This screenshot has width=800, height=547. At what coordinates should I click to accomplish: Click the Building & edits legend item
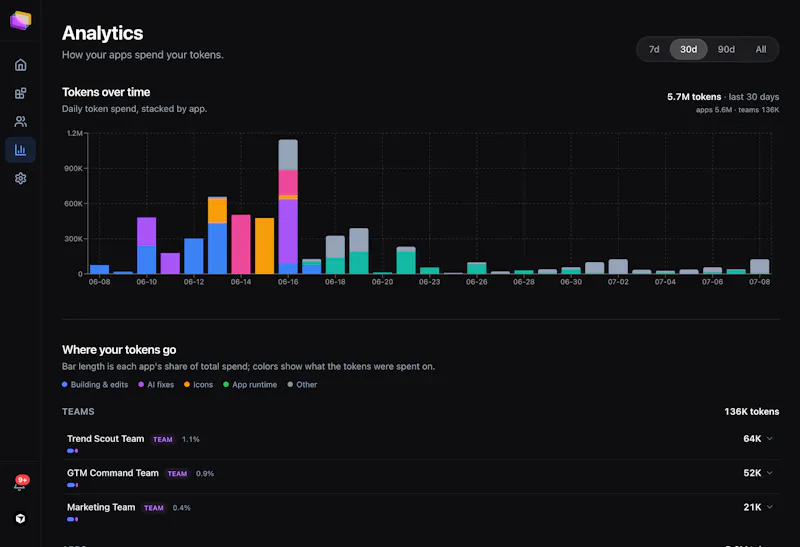[95, 385]
